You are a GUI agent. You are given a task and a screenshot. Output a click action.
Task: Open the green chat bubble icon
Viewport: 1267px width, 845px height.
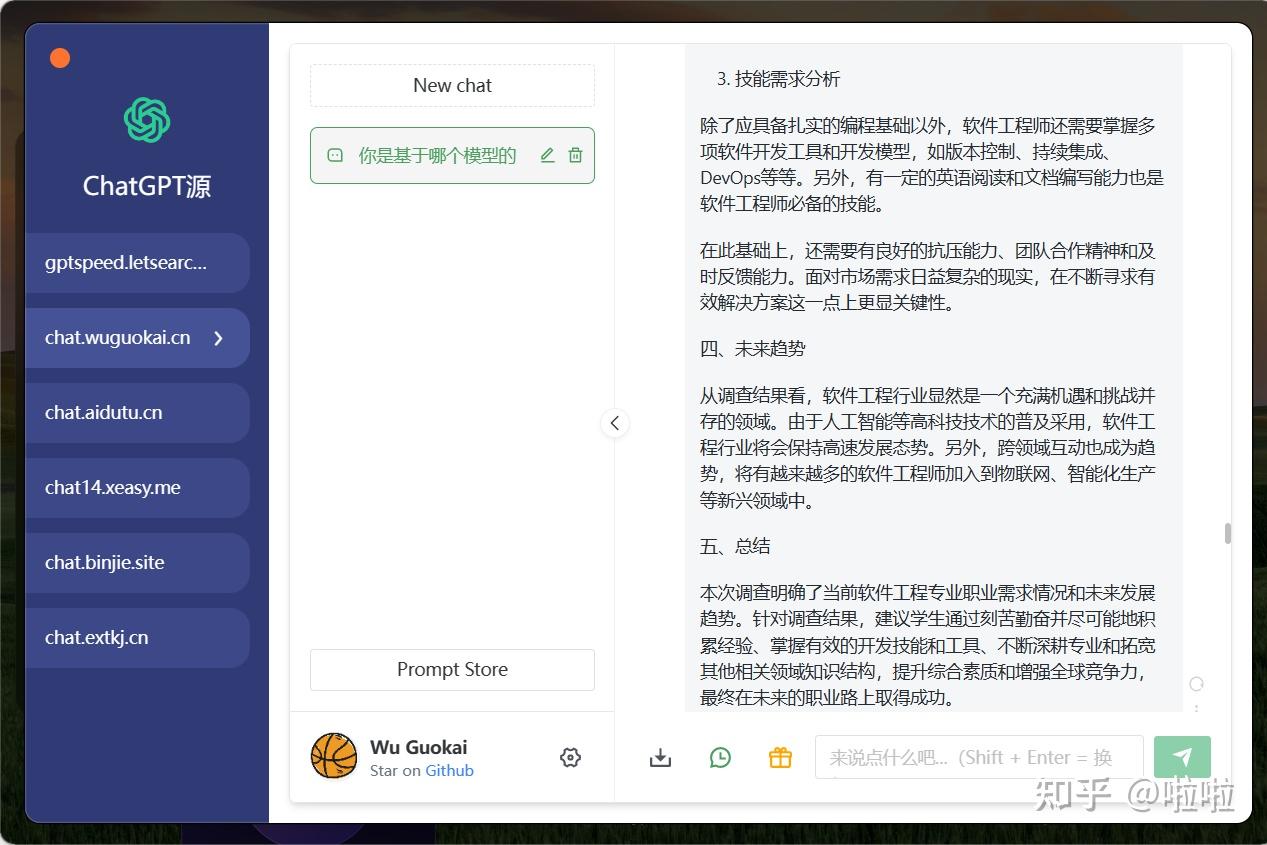[720, 757]
